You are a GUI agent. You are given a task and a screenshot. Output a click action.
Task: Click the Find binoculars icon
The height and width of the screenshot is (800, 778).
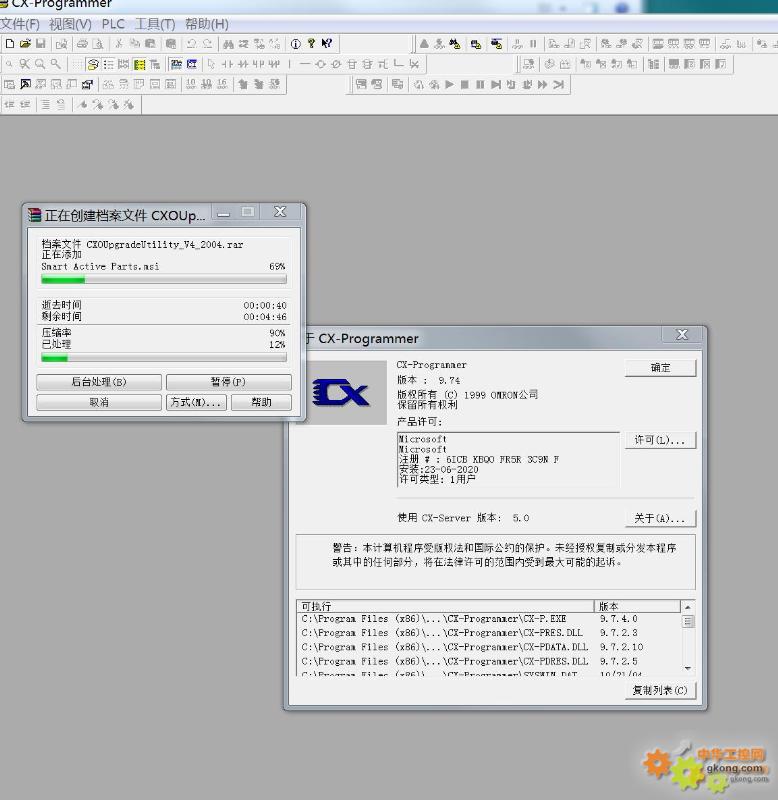coord(228,44)
